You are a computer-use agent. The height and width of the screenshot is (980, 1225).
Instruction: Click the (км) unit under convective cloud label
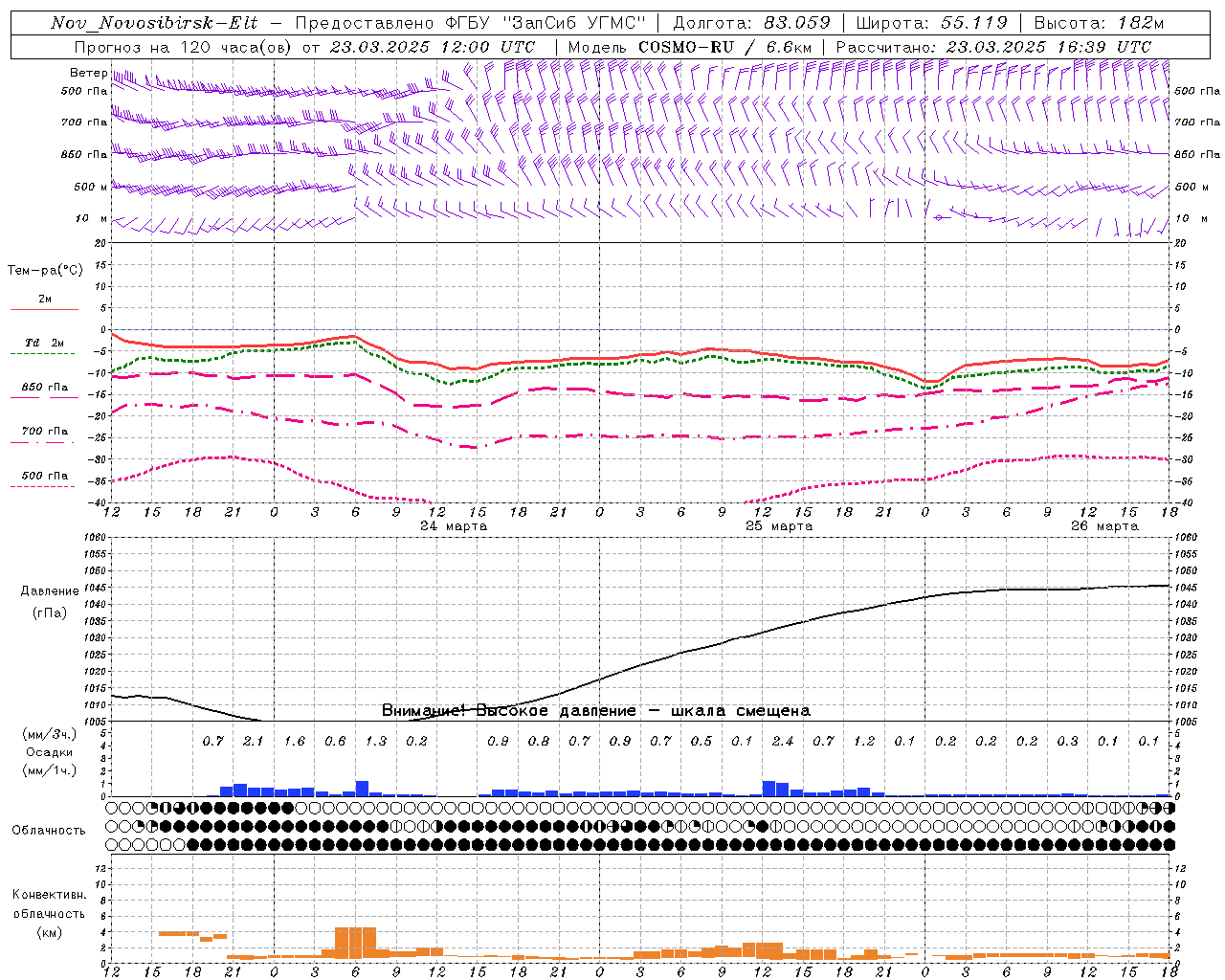tap(49, 931)
